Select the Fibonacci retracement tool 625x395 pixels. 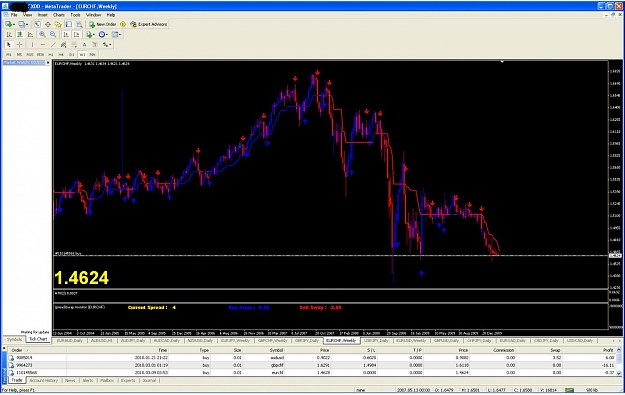tap(74, 45)
